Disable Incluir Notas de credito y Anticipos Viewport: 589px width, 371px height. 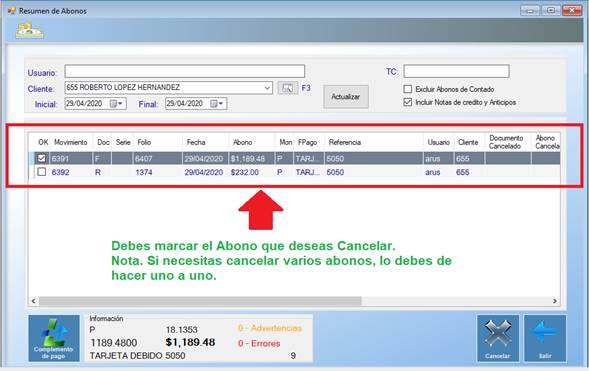pos(408,102)
